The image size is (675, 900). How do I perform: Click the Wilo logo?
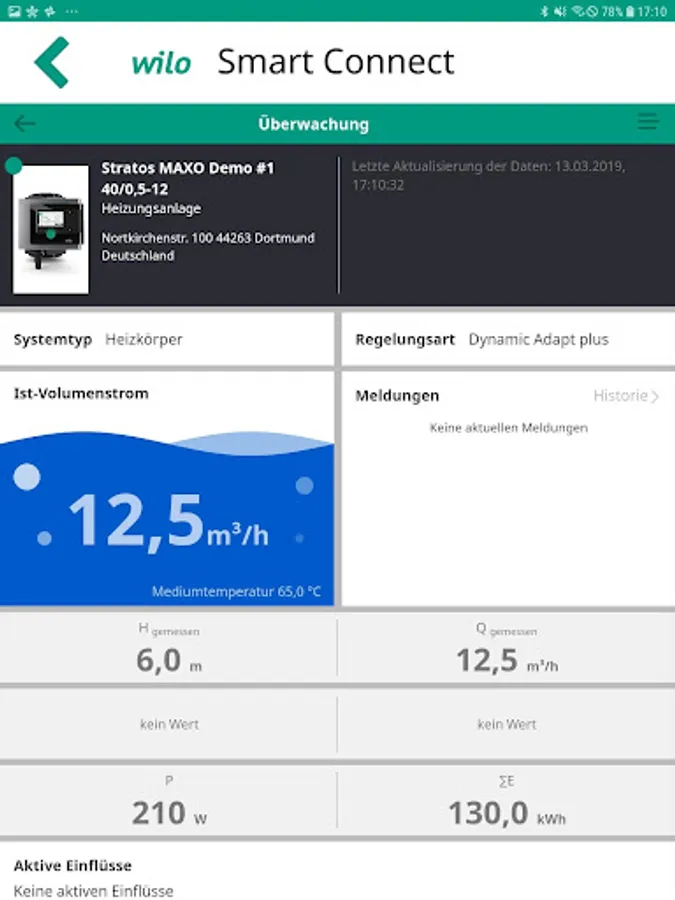pos(161,63)
